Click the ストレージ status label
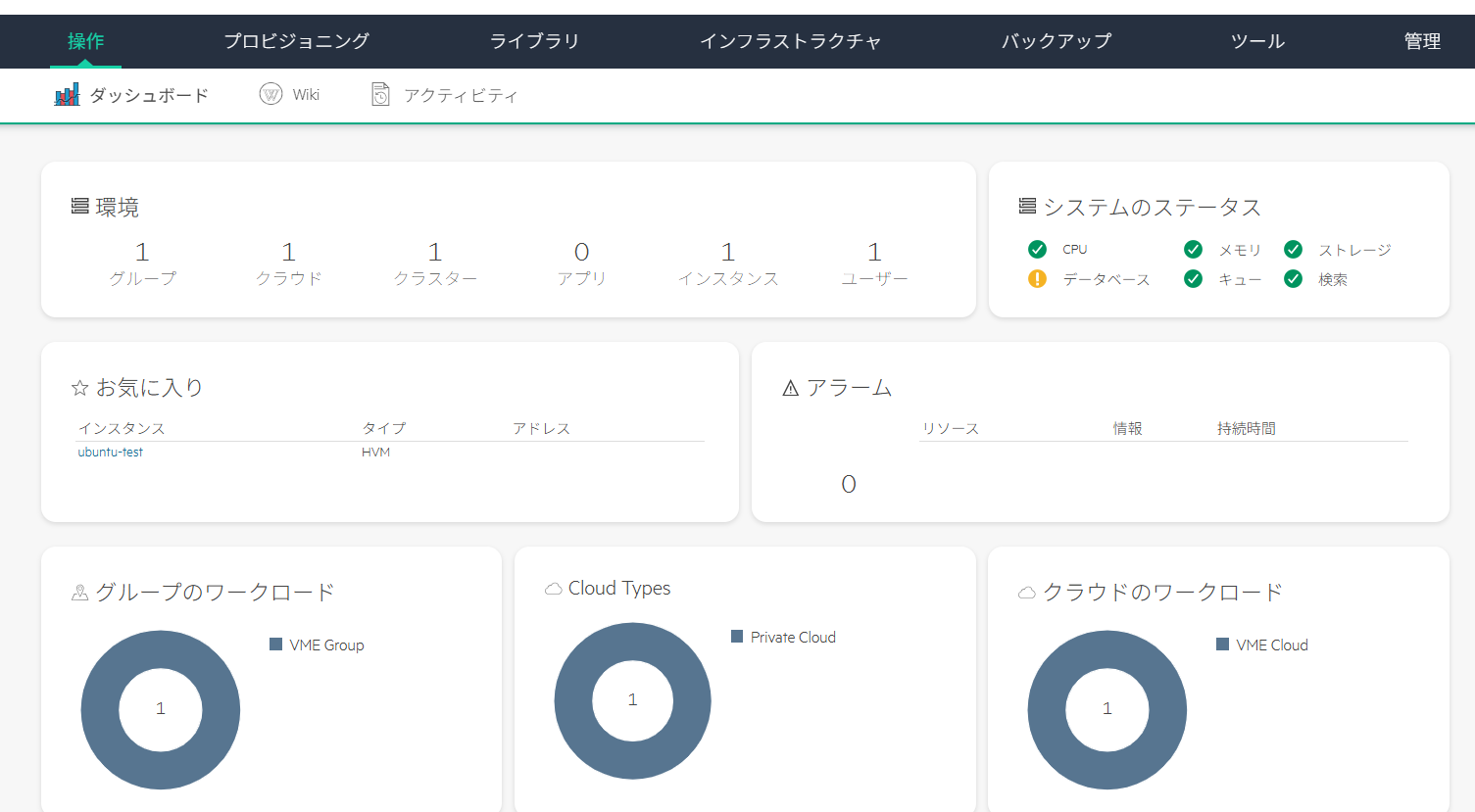 coord(1354,250)
